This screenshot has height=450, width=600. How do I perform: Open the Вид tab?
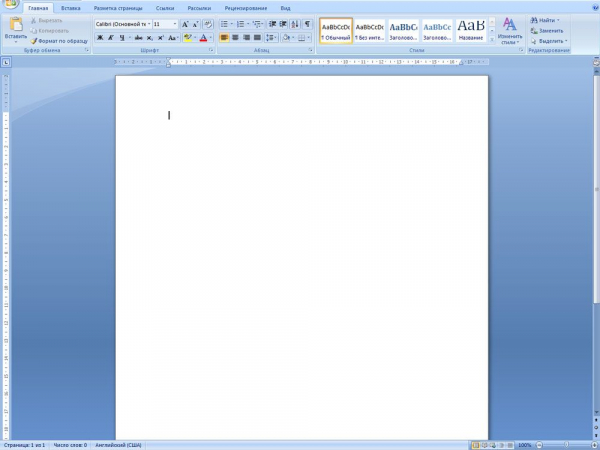point(285,8)
